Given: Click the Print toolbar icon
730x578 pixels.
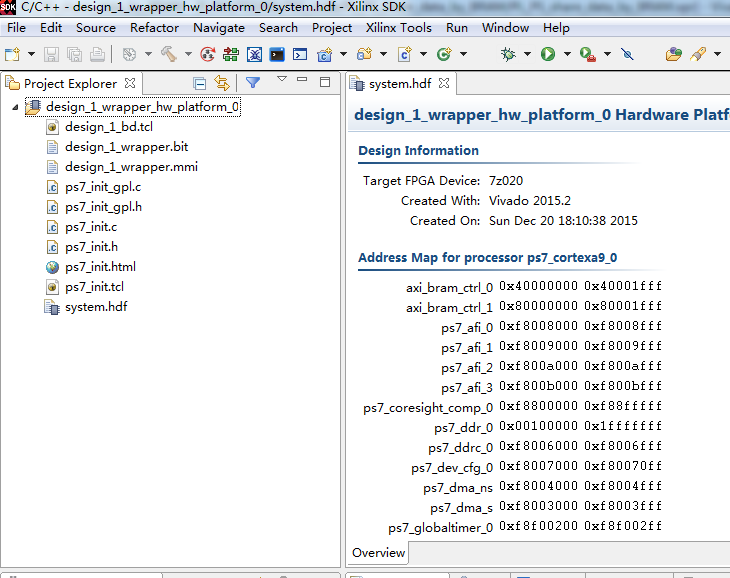Looking at the screenshot, I should 97,54.
